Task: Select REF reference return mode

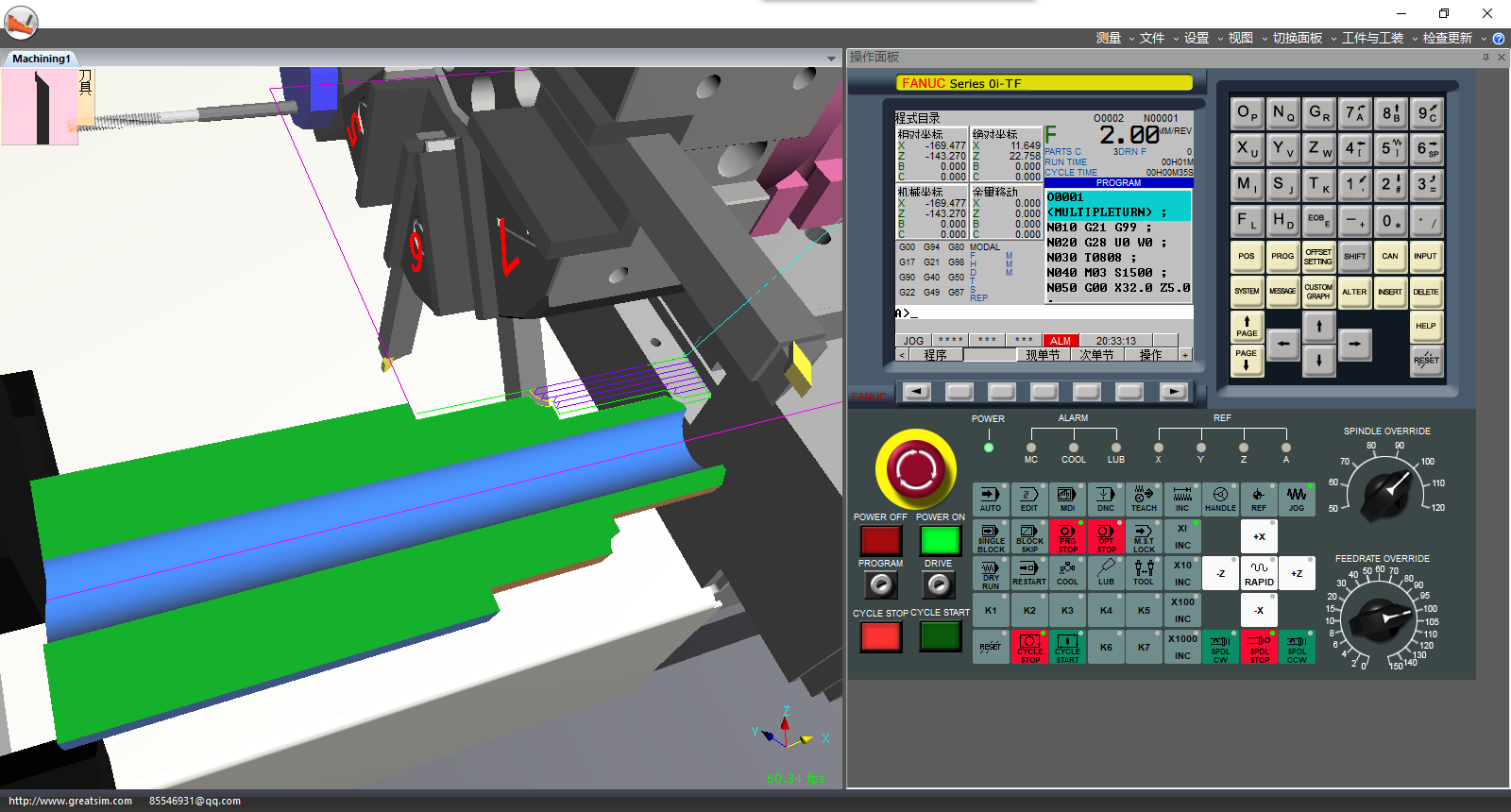Action: pos(1259,499)
